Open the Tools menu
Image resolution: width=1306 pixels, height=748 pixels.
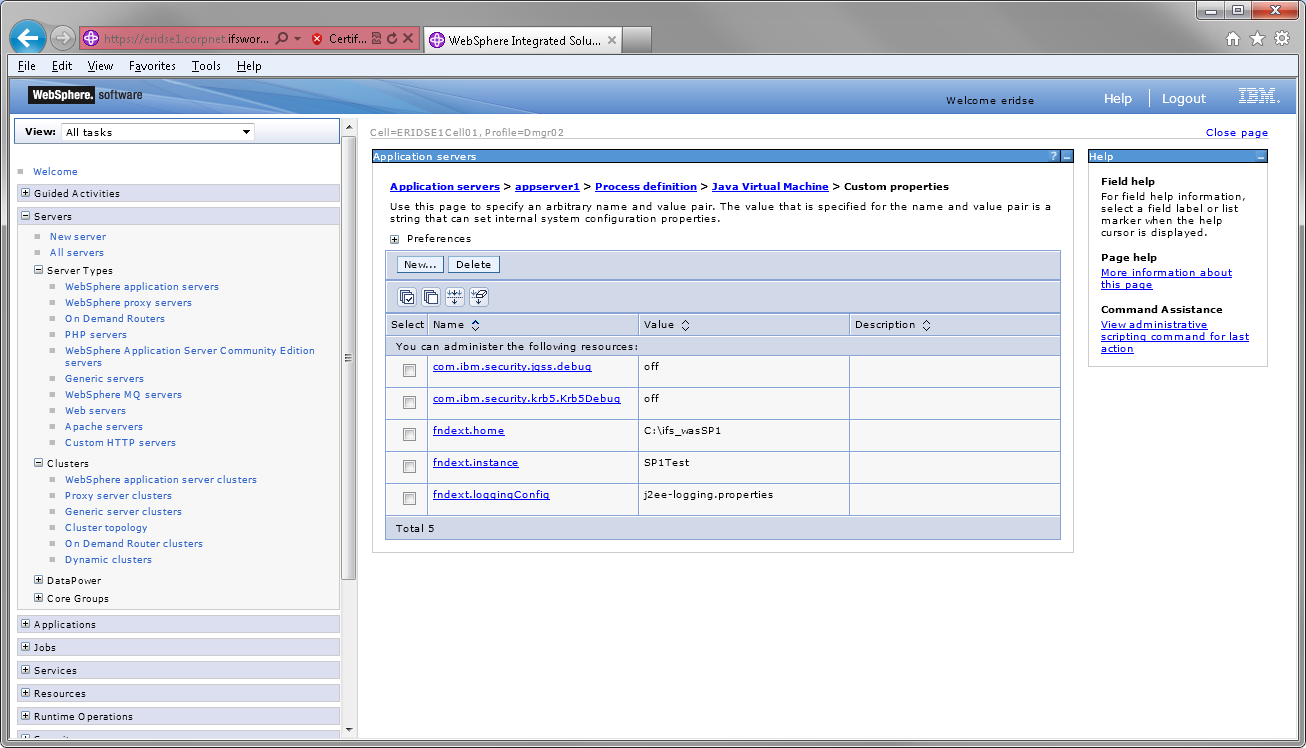[206, 66]
